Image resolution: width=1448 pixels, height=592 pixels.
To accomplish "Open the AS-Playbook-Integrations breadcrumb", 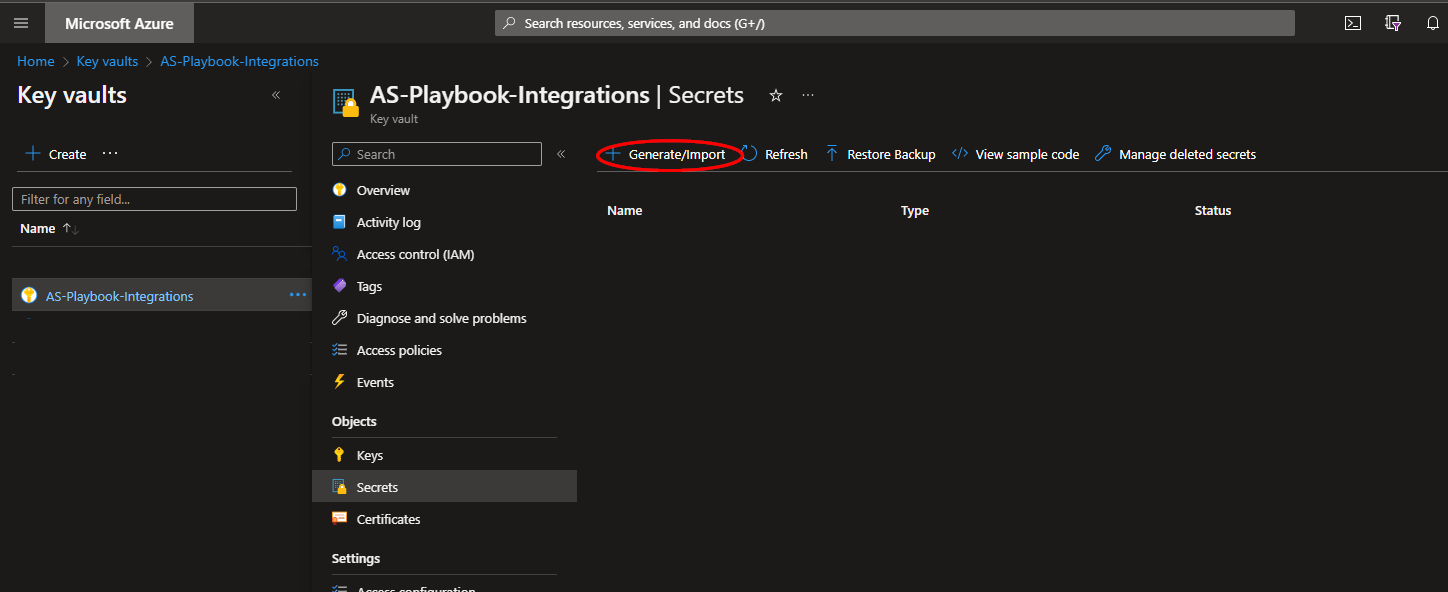I will pos(239,61).
